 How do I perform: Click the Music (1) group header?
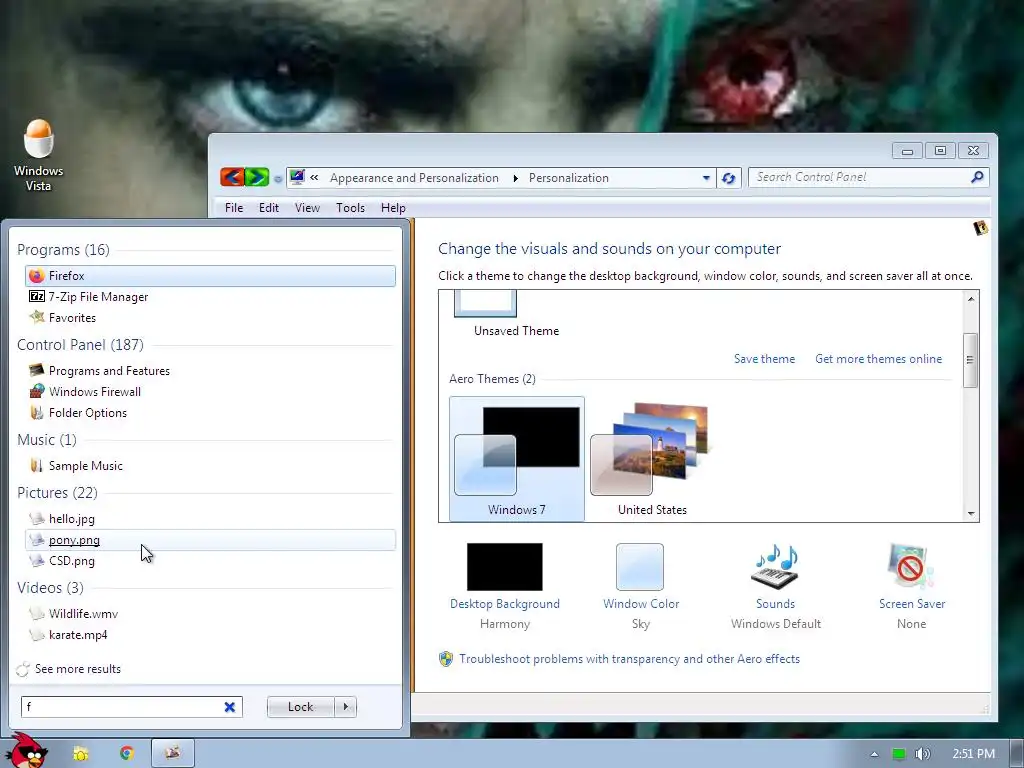click(x=47, y=440)
